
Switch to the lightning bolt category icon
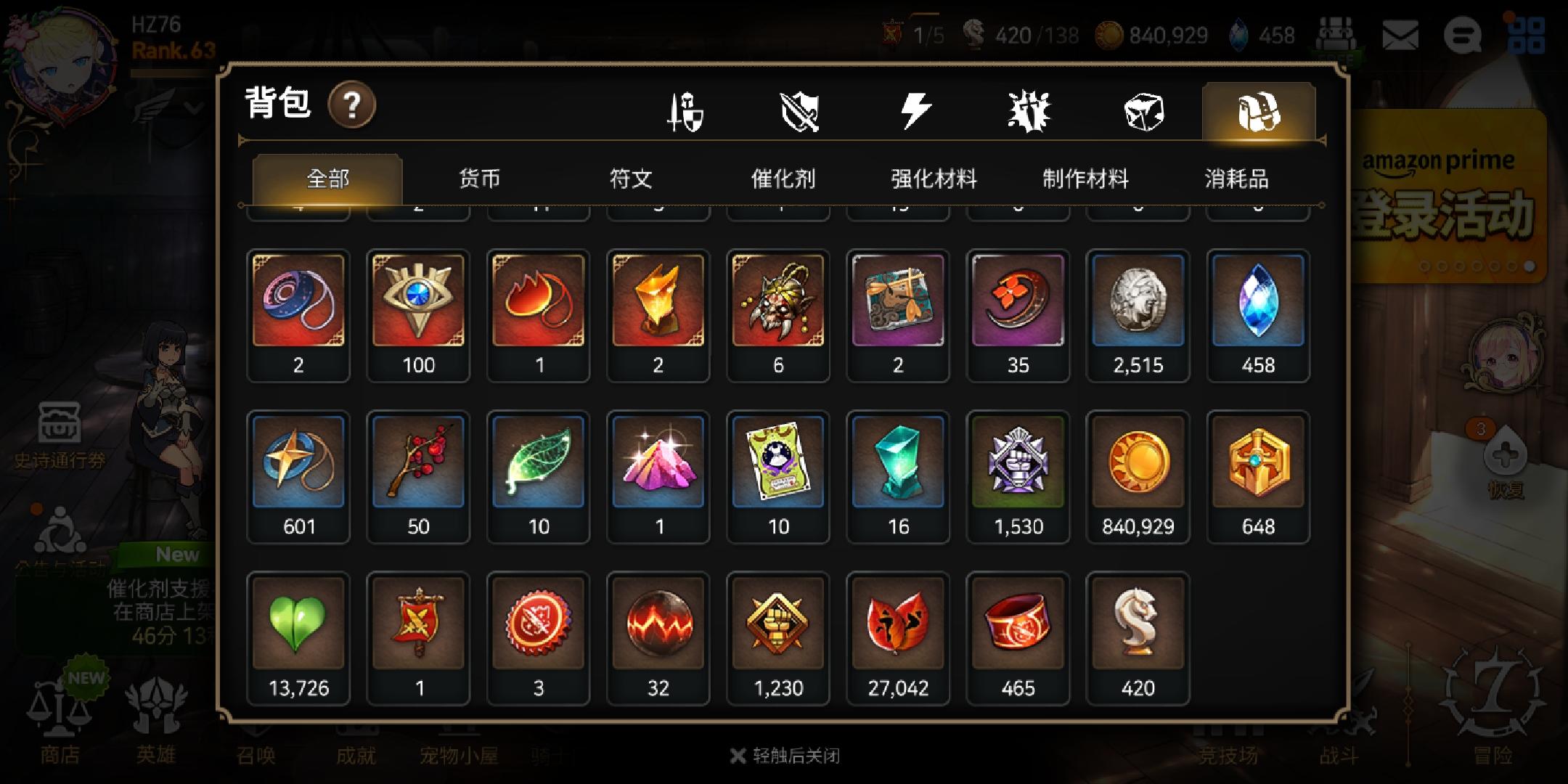pyautogui.click(x=915, y=112)
